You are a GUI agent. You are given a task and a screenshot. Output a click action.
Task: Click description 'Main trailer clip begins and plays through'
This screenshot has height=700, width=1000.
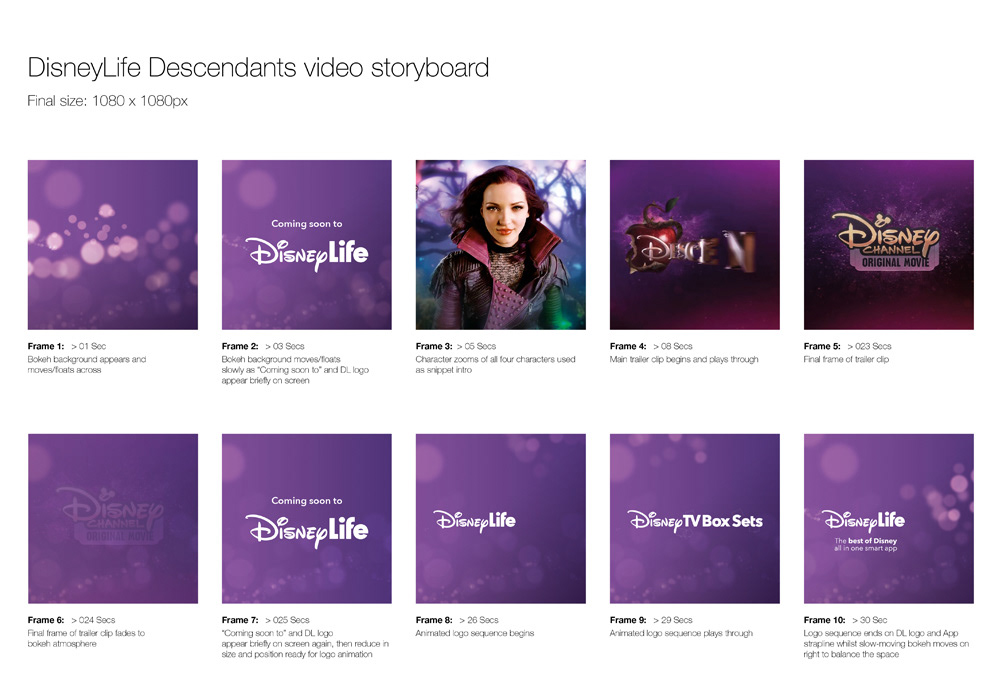(x=684, y=360)
